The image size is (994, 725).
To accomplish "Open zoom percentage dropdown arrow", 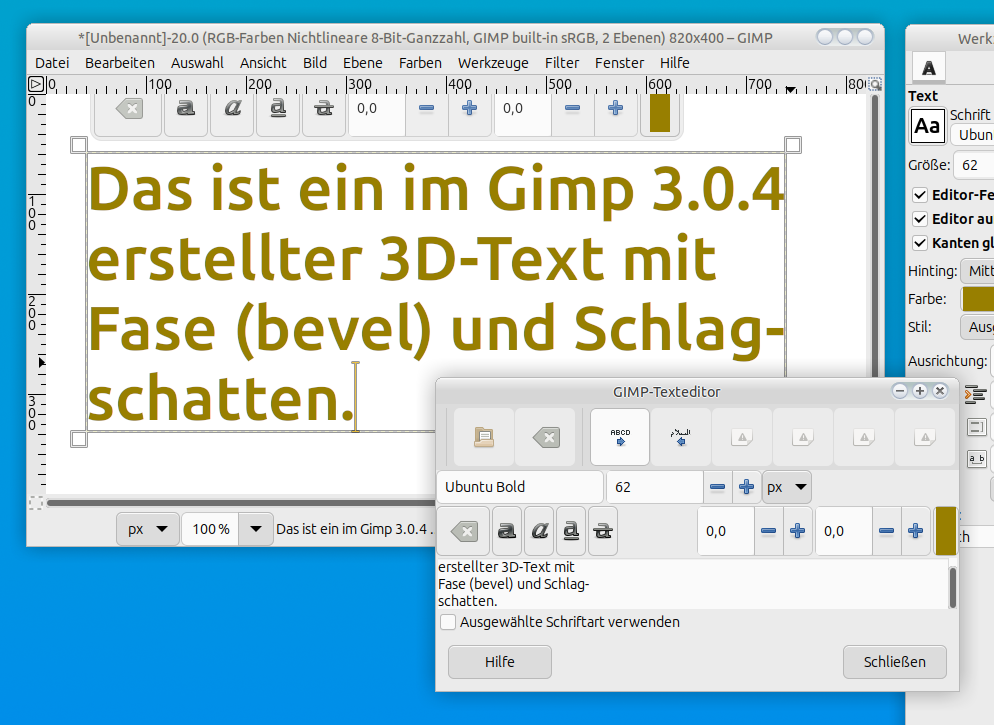I will tap(255, 529).
